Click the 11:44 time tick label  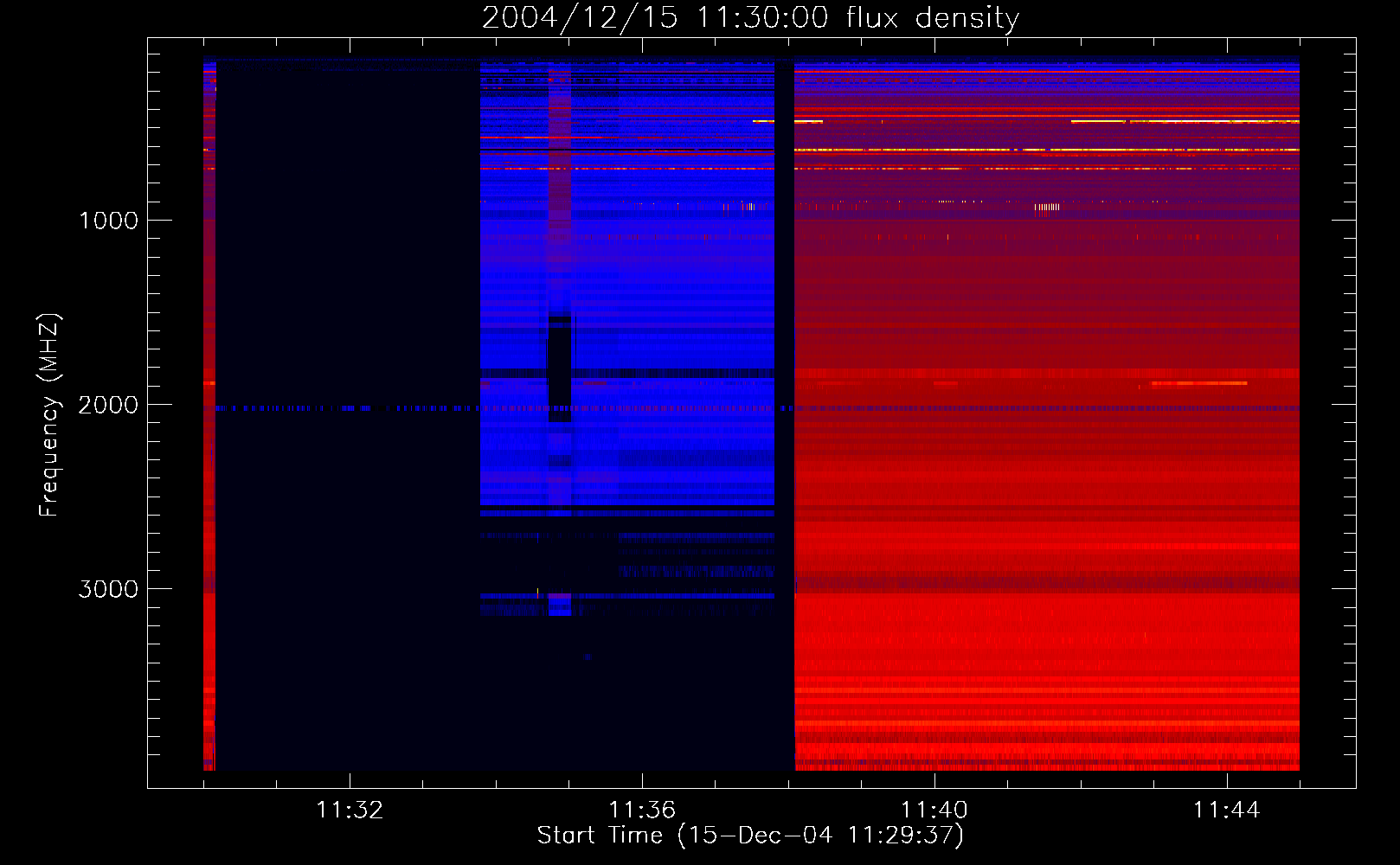[1227, 811]
